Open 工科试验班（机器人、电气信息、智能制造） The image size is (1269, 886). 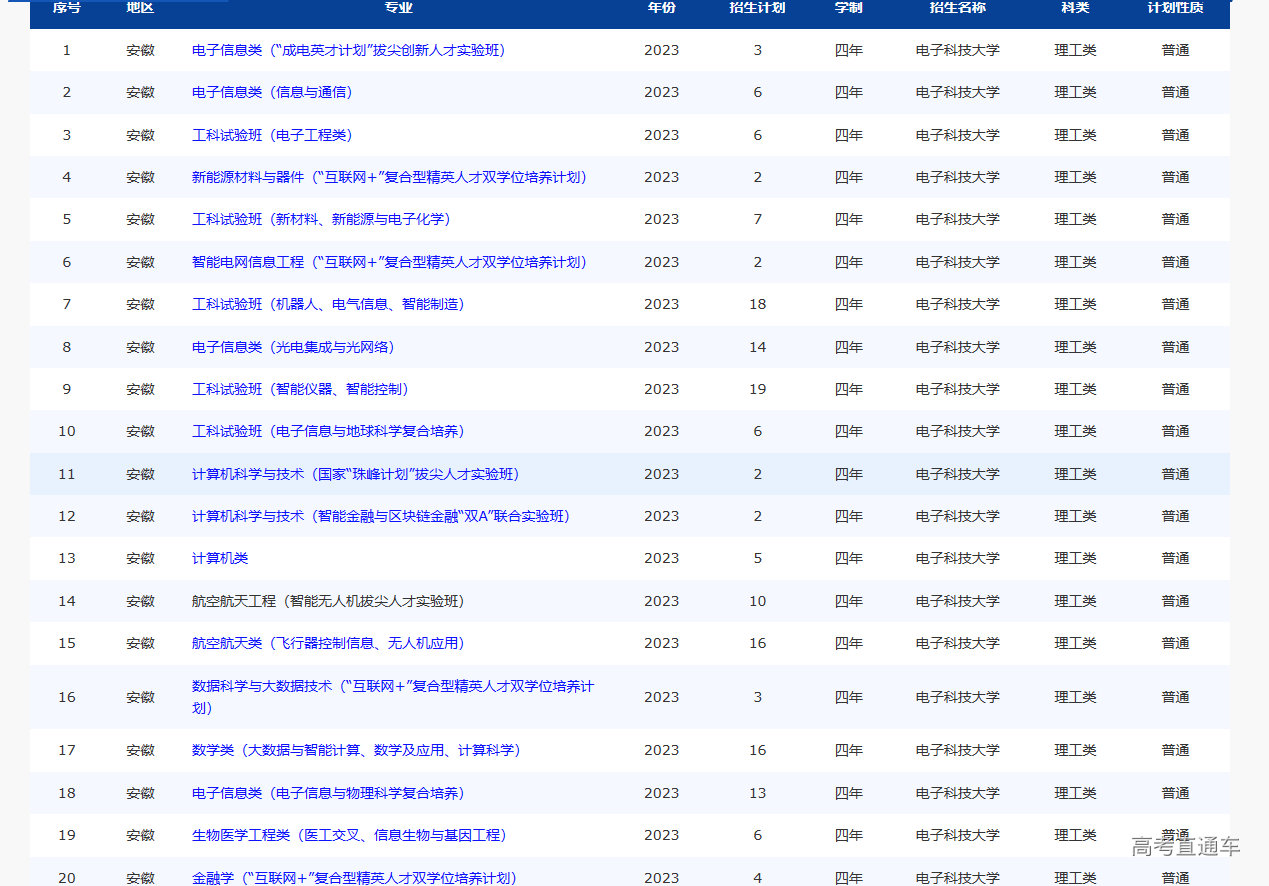pyautogui.click(x=328, y=304)
